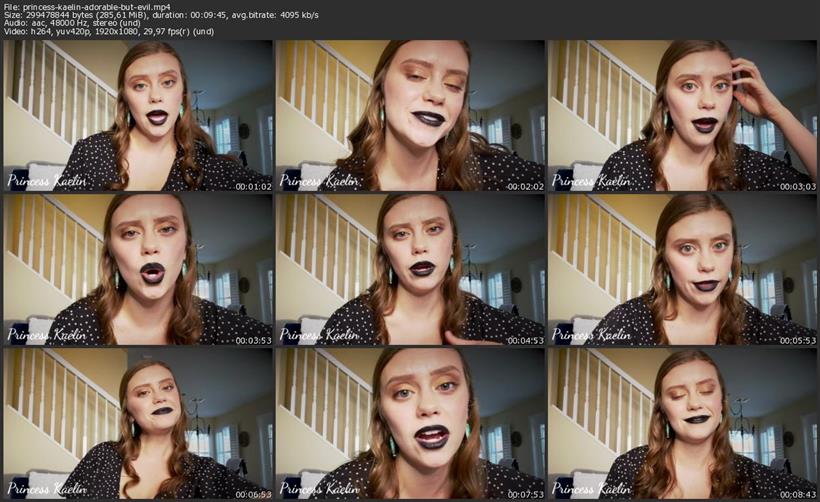Click the 00:01:02 timestamp label
This screenshot has width=820, height=502.
pos(253,186)
